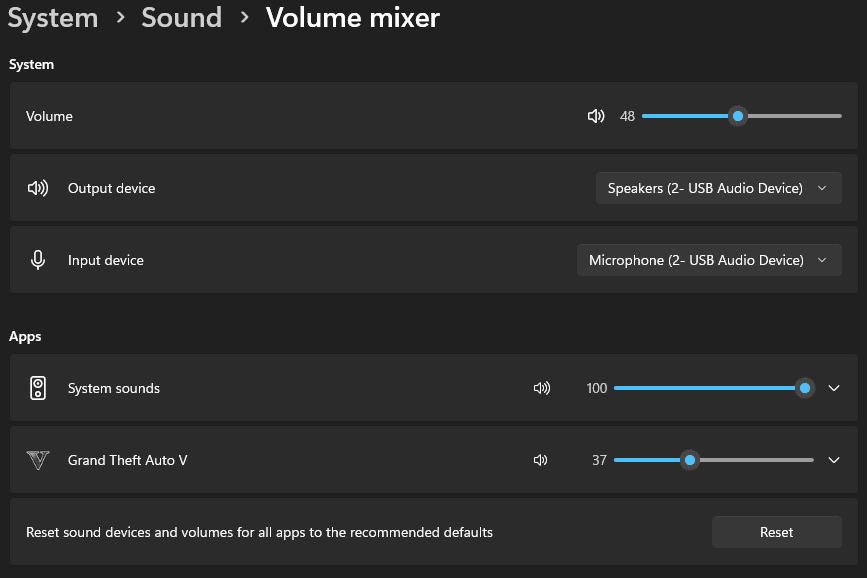867x578 pixels.
Task: Mute Grand Theft Auto V audio
Action: click(x=541, y=460)
